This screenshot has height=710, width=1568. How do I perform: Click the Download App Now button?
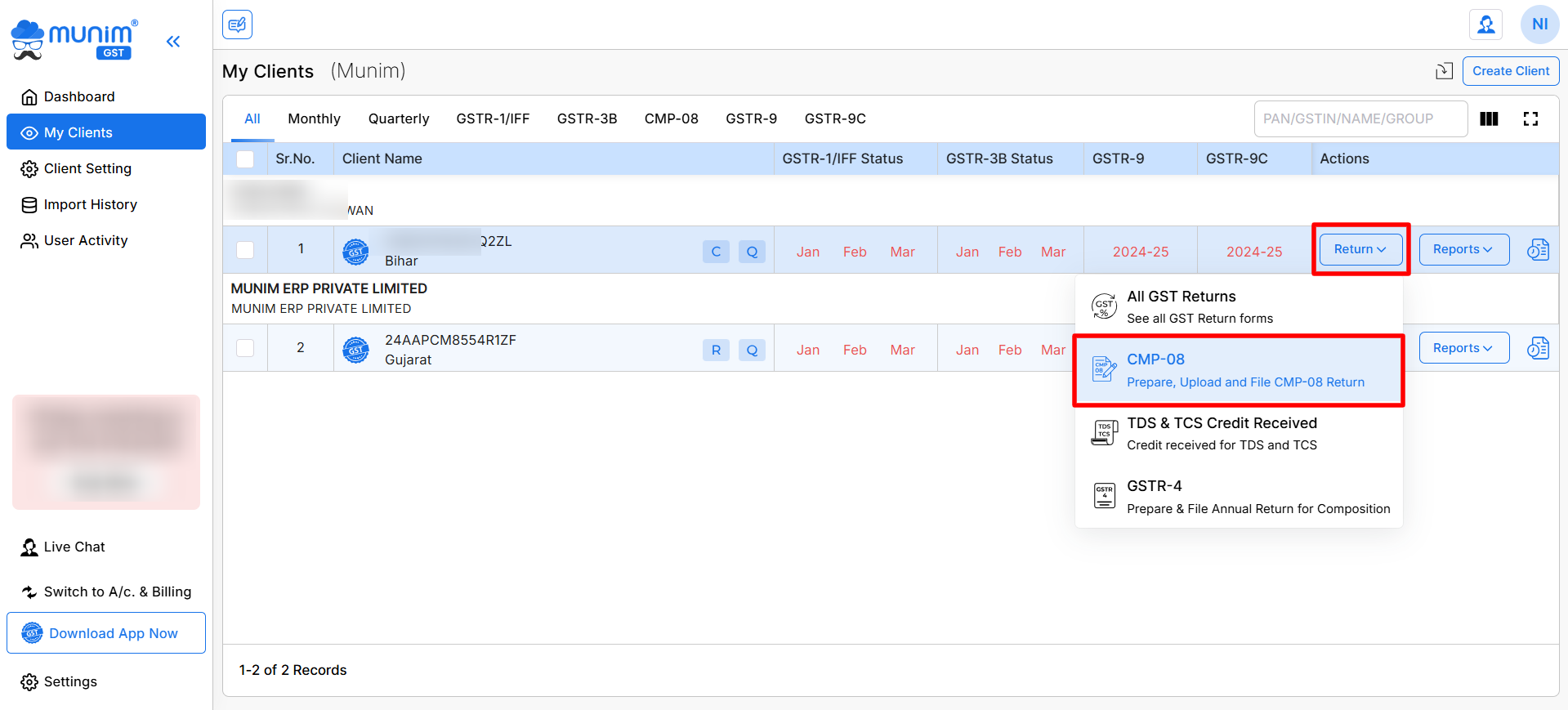[106, 633]
